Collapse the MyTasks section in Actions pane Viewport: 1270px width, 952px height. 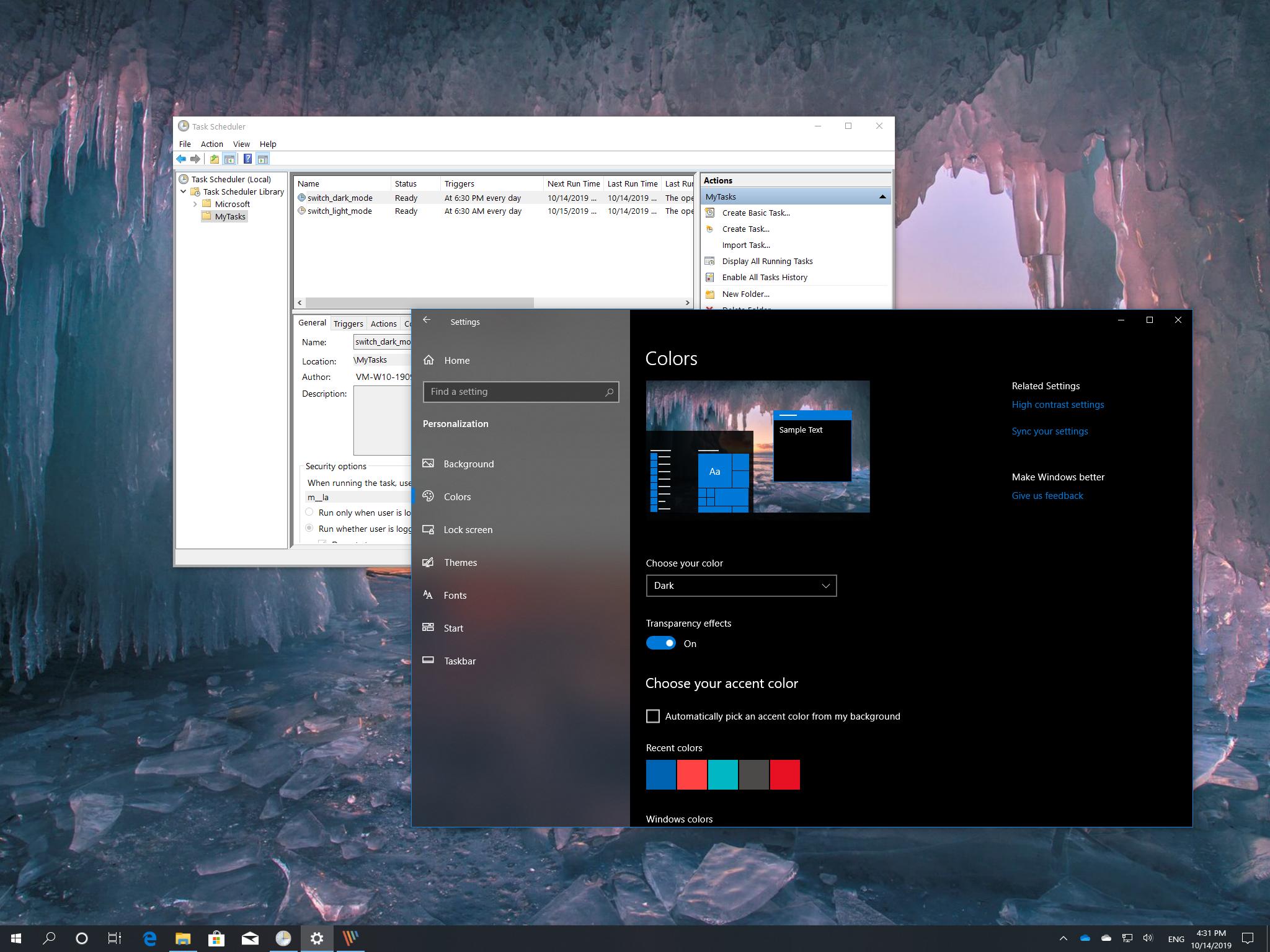pyautogui.click(x=882, y=196)
